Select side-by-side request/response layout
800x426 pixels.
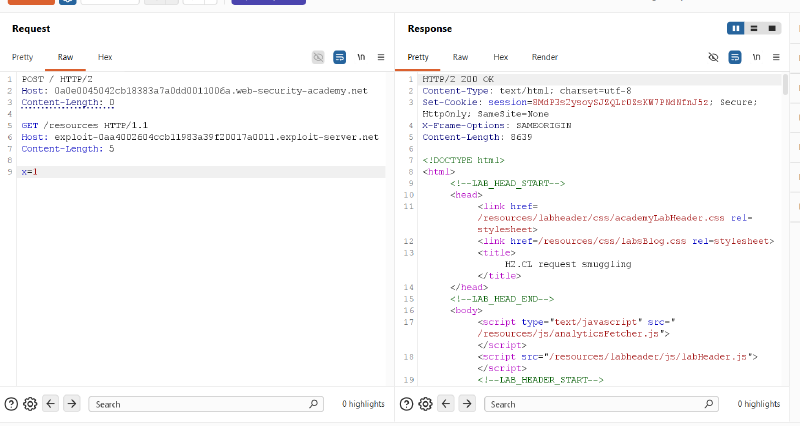coord(736,29)
